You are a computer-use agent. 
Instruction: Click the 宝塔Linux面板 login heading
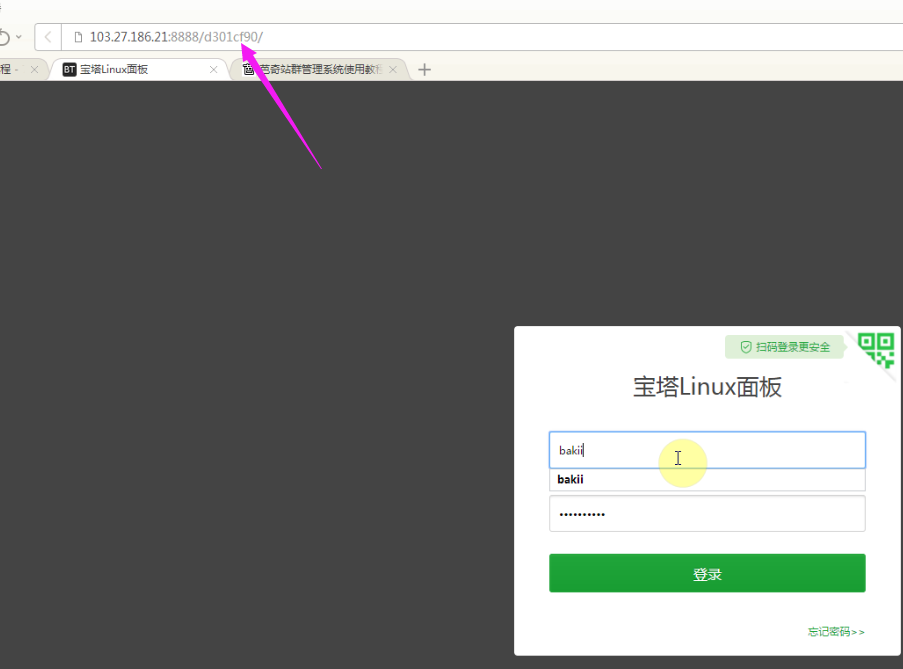pos(707,387)
